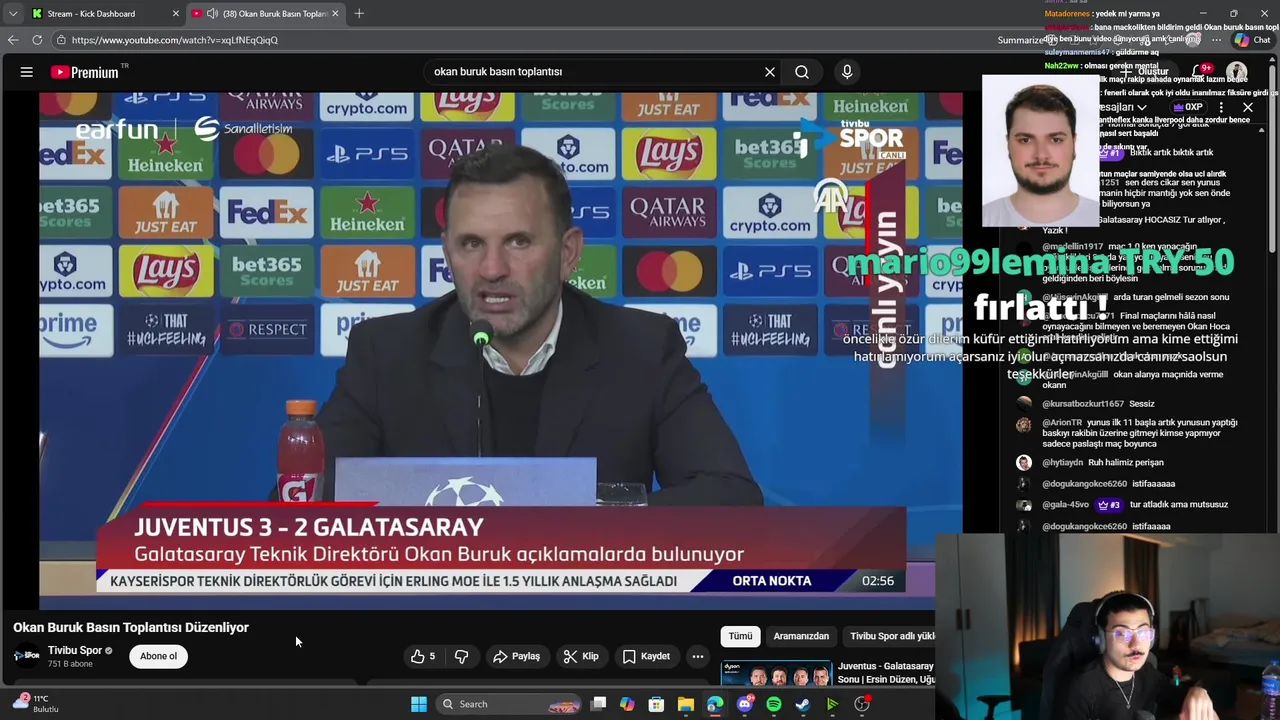Select the Tümü filter chip

click(x=740, y=636)
